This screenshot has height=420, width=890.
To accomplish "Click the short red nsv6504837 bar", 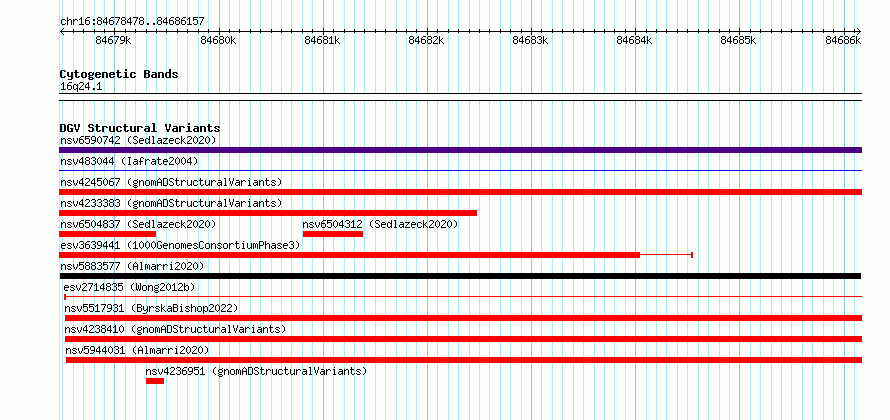I will coord(107,234).
